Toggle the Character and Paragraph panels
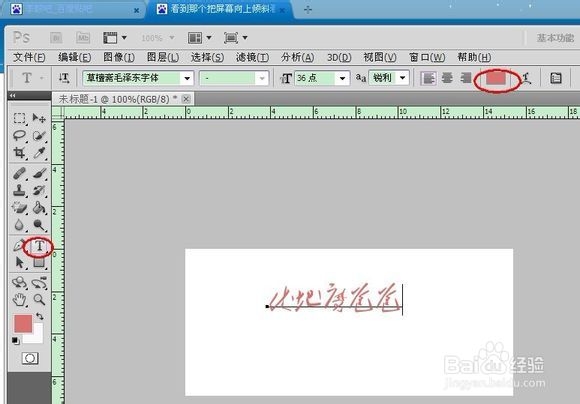580x404 pixels. [x=556, y=78]
